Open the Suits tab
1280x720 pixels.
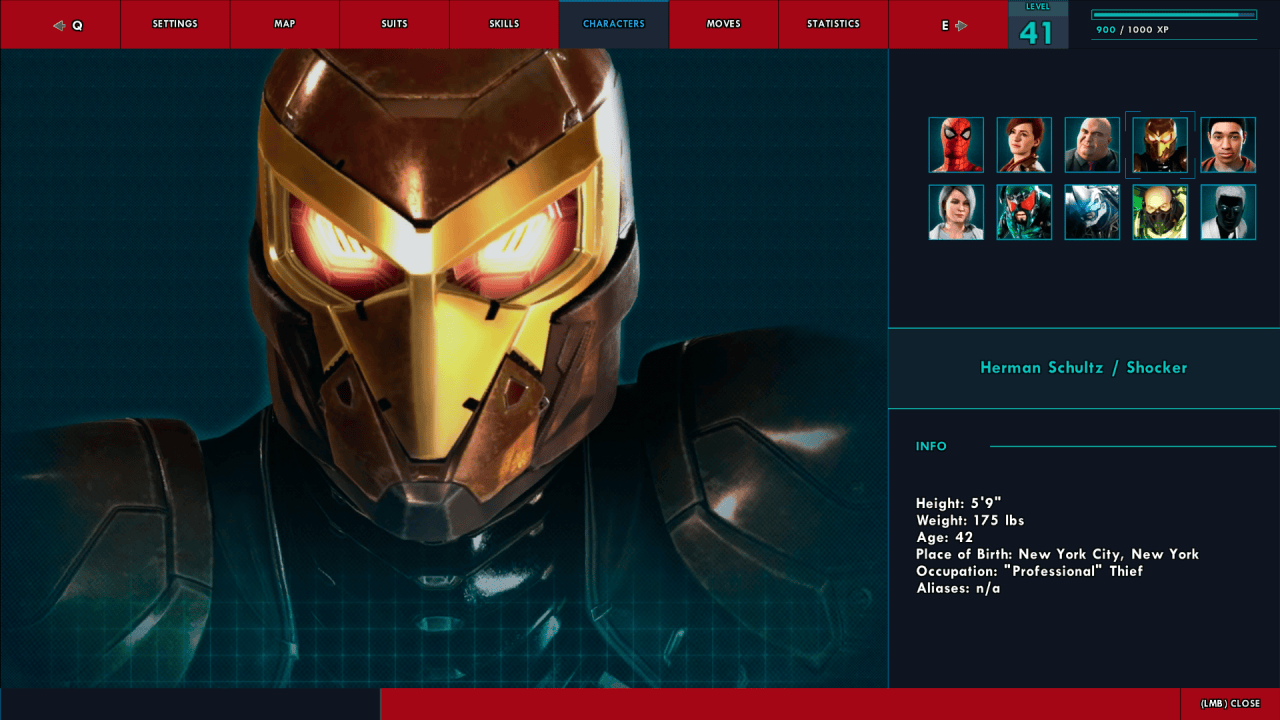pos(394,24)
